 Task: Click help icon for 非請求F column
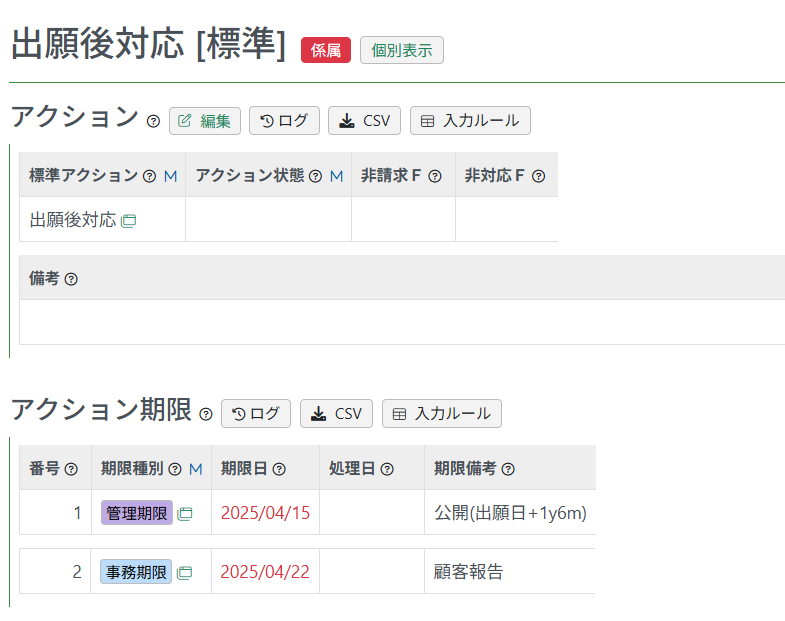click(435, 176)
